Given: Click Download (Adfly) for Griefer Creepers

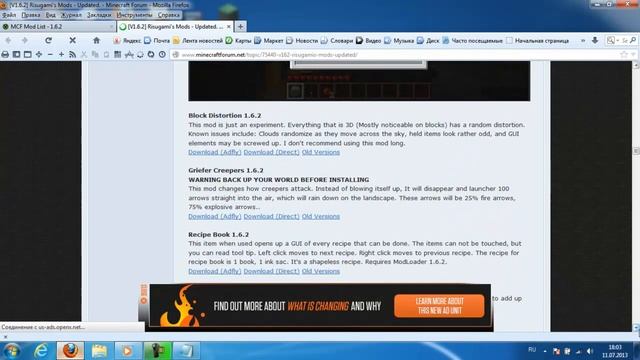Looking at the screenshot, I should pyautogui.click(x=215, y=216).
